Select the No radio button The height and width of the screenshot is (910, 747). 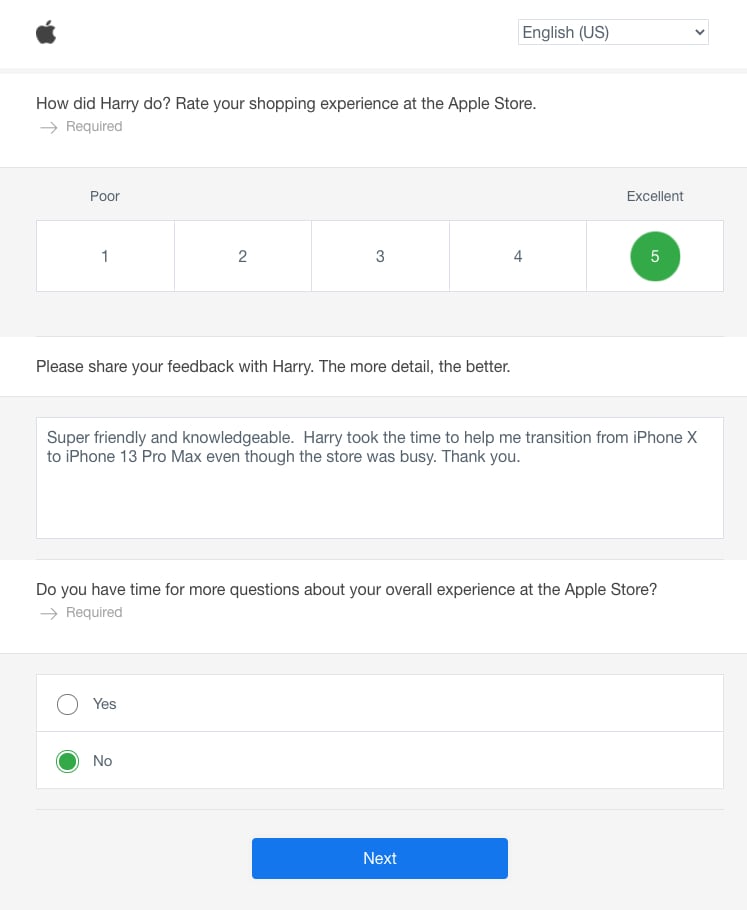coord(67,761)
